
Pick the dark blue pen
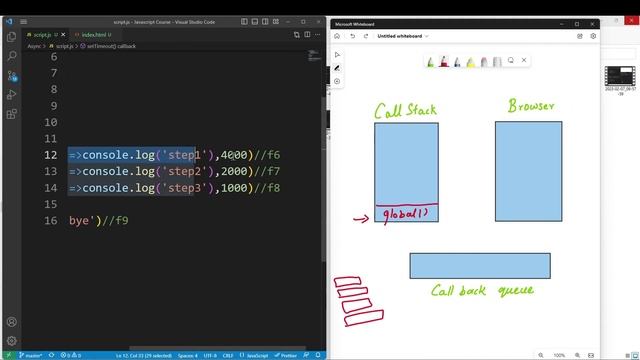[457, 62]
